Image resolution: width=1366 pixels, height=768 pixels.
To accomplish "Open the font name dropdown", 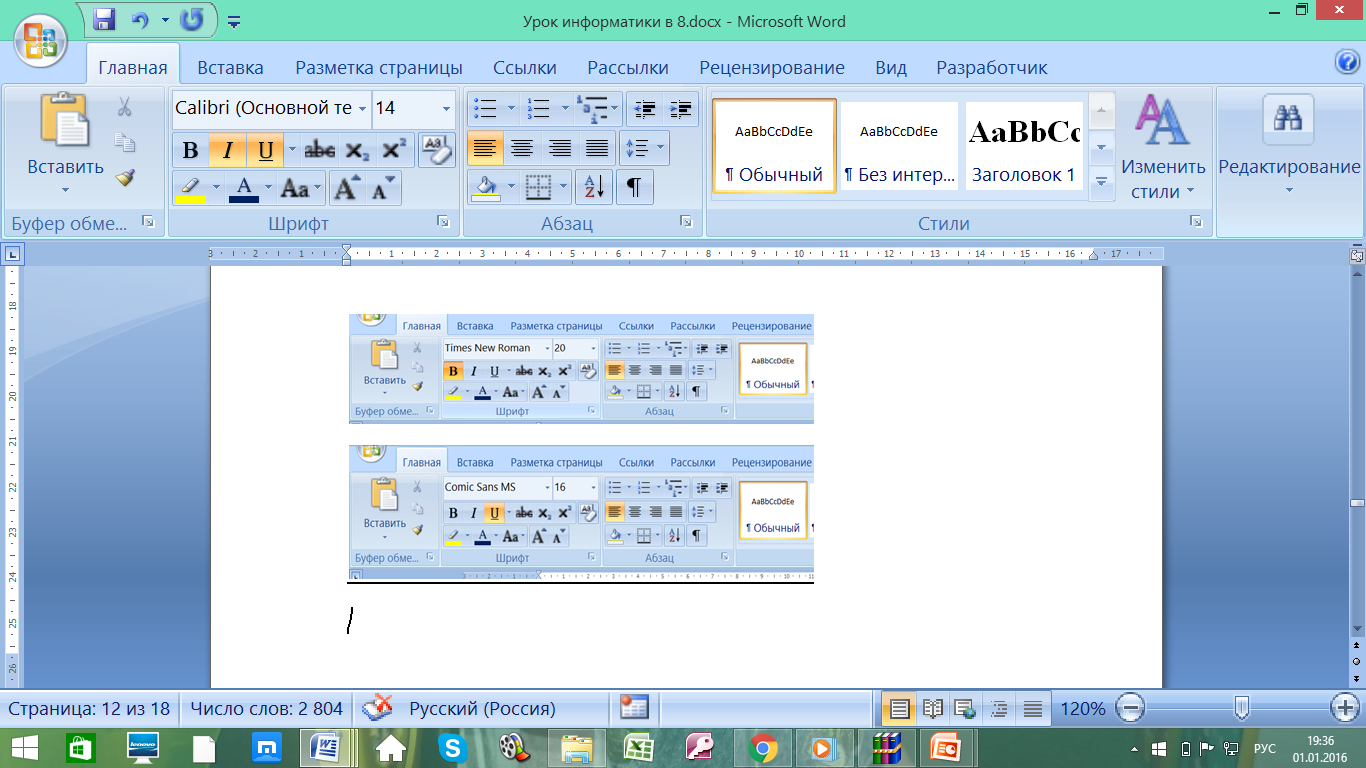I will coord(362,108).
